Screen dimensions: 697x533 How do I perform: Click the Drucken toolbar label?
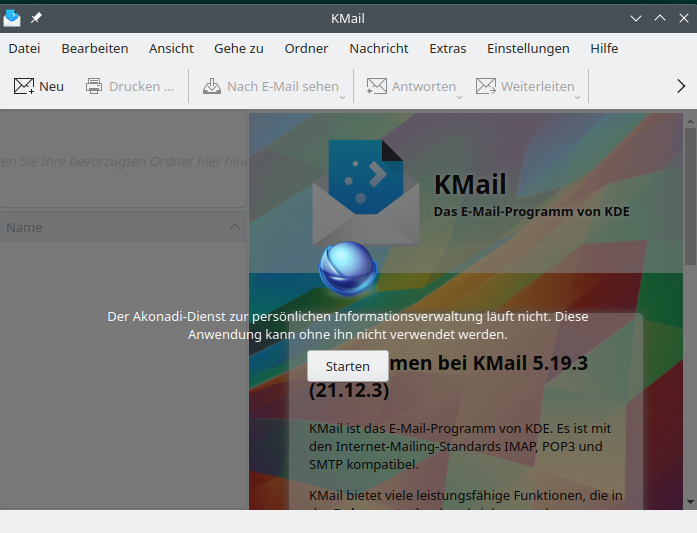(x=141, y=86)
